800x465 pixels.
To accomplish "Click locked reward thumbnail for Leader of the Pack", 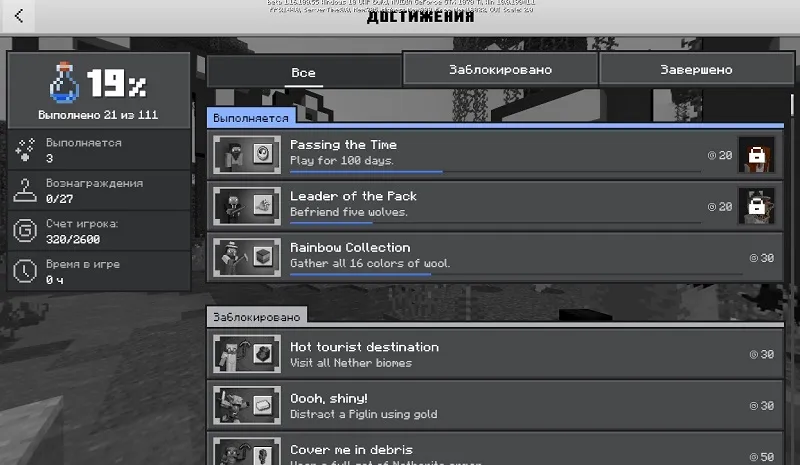I will tap(757, 206).
